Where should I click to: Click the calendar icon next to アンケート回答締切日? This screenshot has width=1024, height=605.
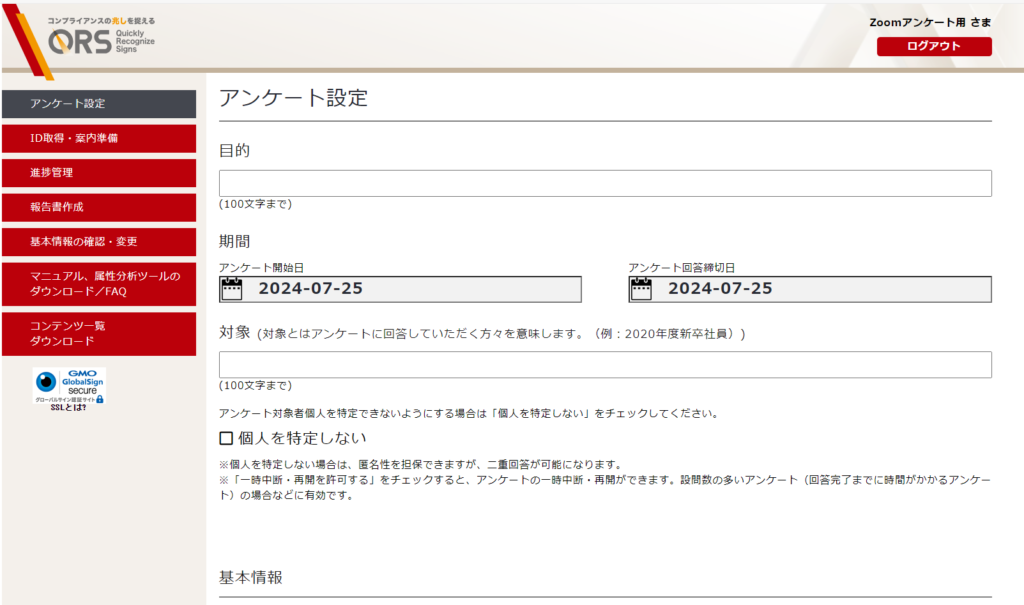[640, 289]
